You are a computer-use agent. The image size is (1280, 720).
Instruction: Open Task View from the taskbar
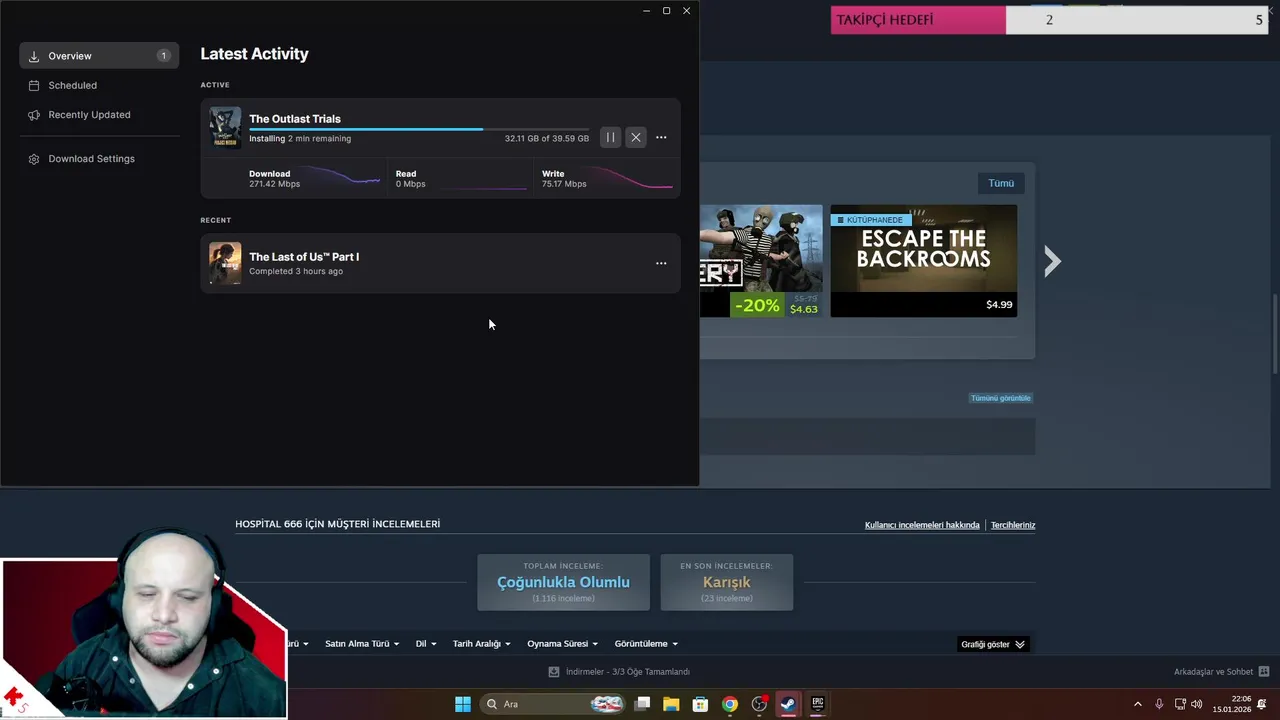643,704
